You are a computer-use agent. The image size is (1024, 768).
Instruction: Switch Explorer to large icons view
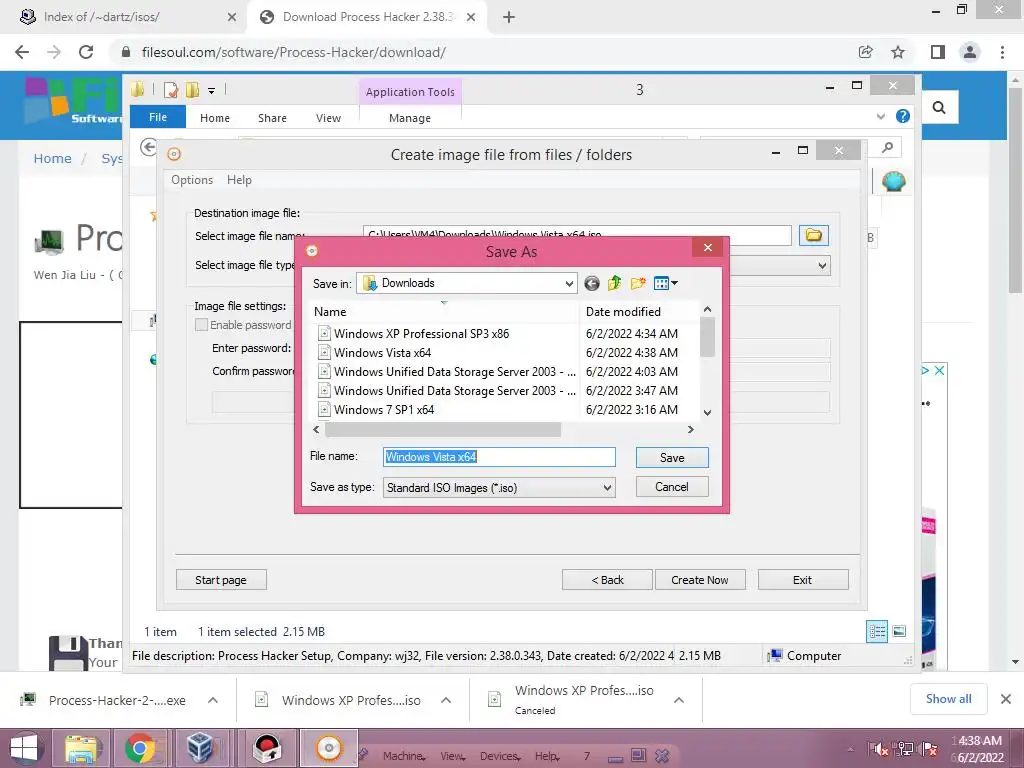click(899, 631)
